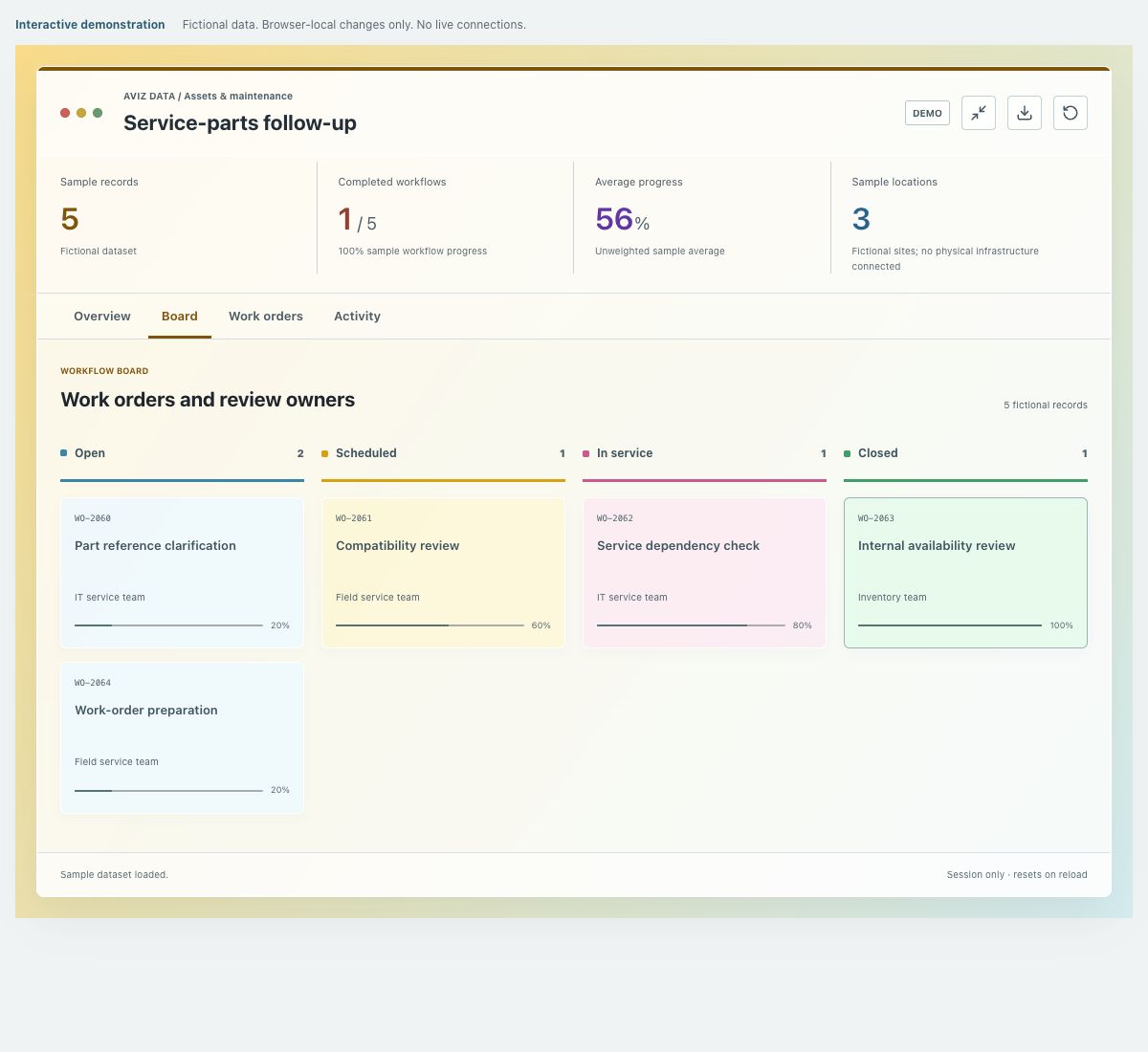The image size is (1148, 1052).
Task: Click the Open column header
Action: [x=182, y=453]
